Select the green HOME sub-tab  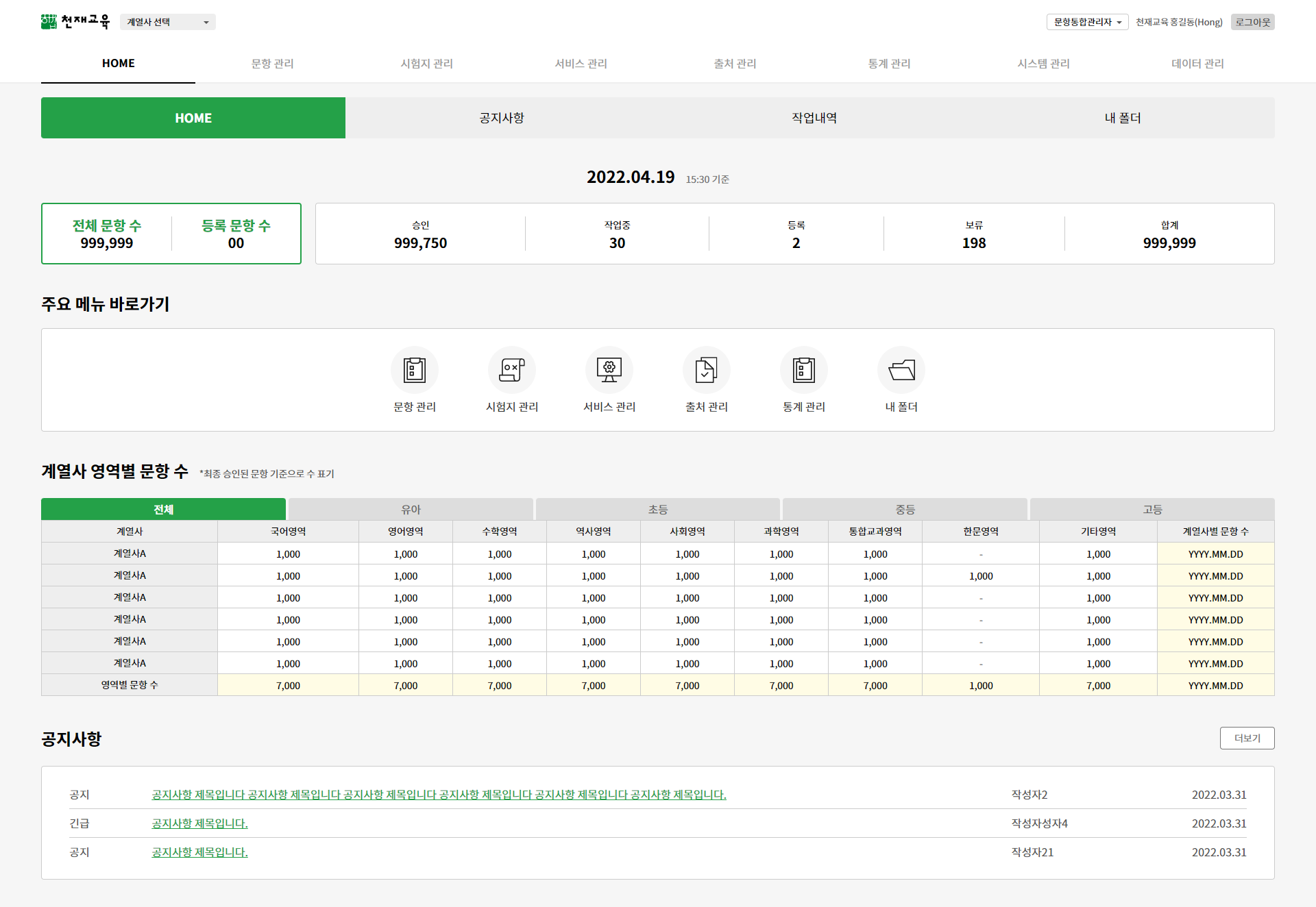tap(193, 118)
